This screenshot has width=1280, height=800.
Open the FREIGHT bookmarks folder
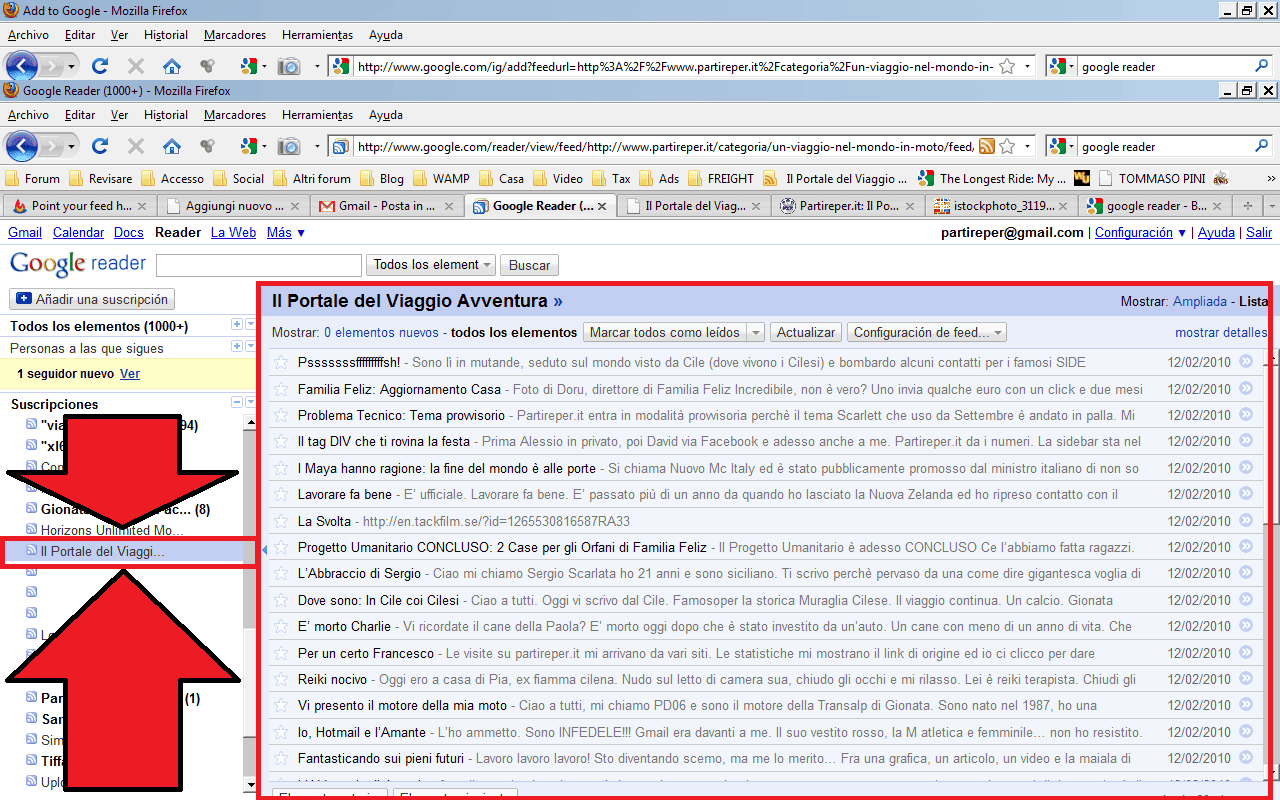(721, 179)
